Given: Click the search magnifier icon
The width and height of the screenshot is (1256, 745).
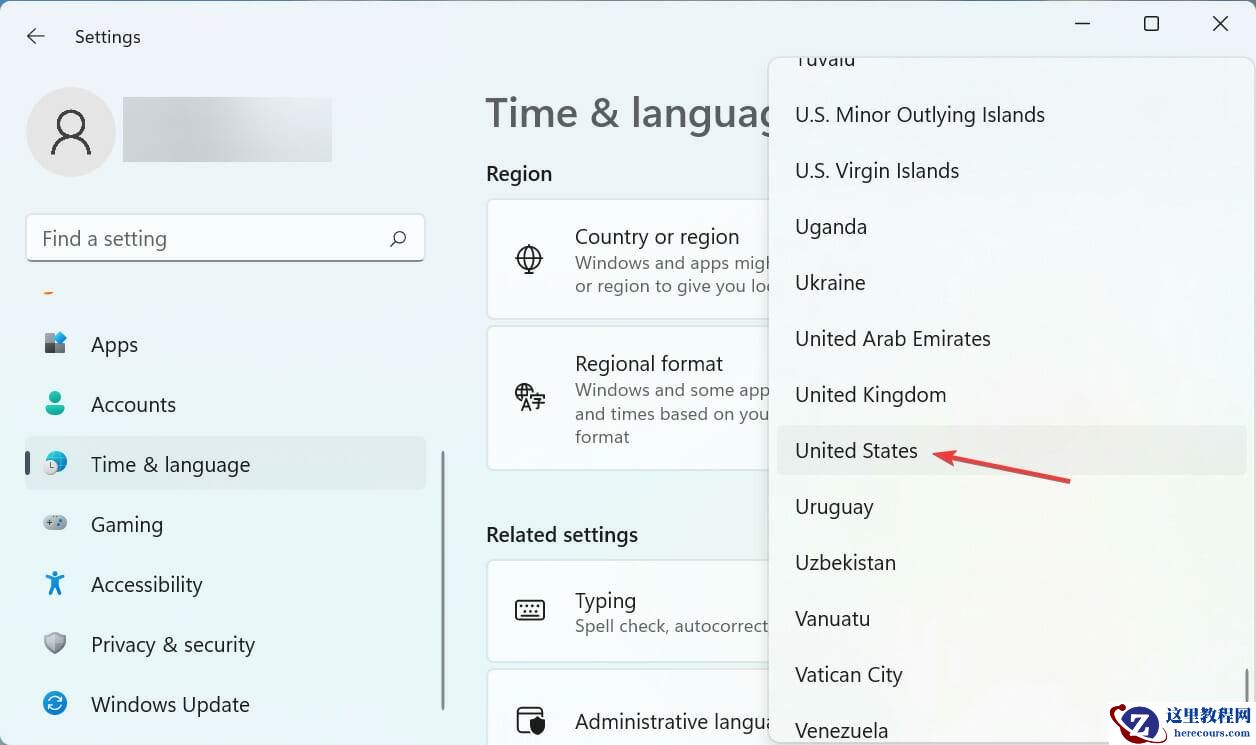Looking at the screenshot, I should (398, 239).
